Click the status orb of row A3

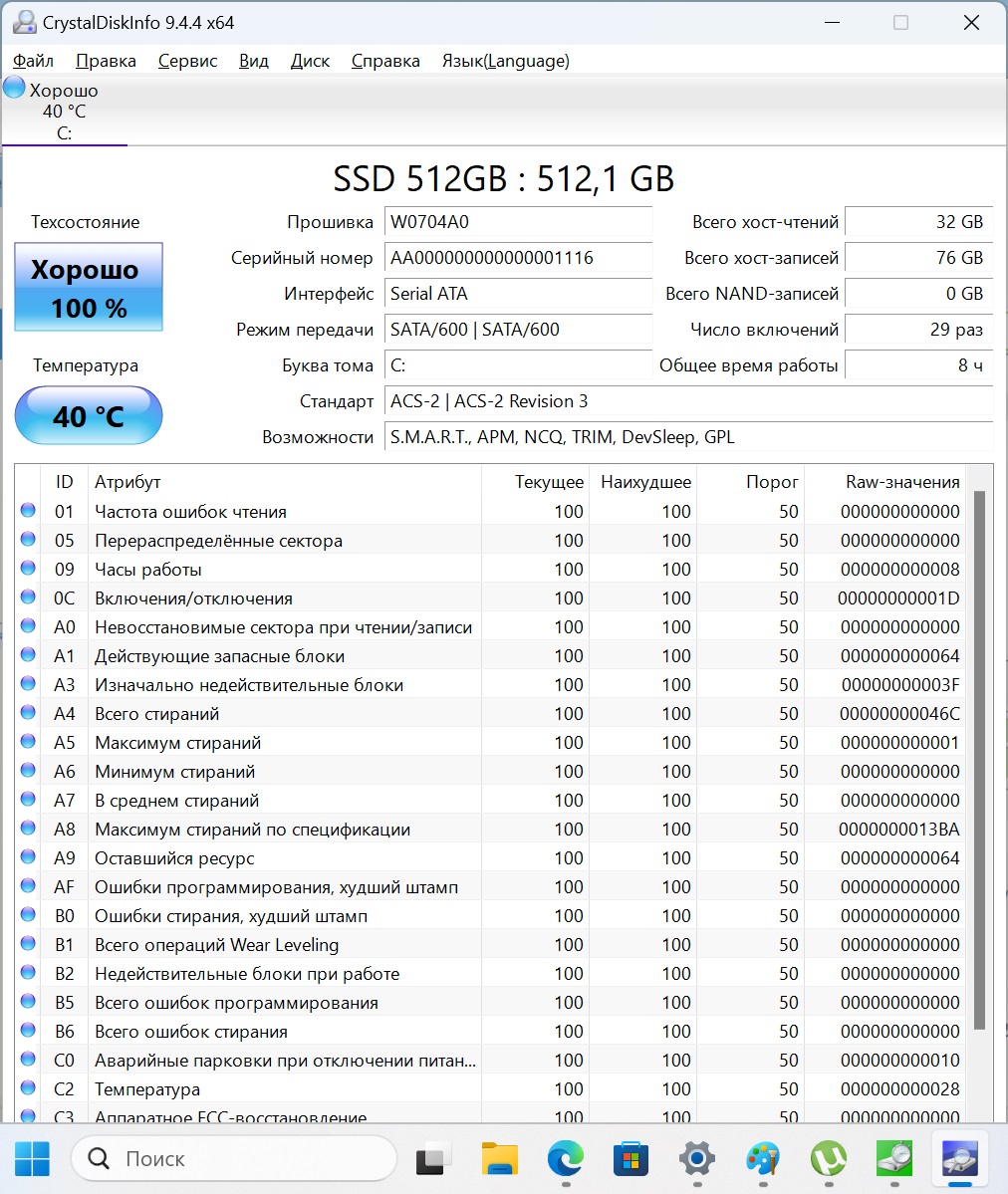[x=28, y=684]
